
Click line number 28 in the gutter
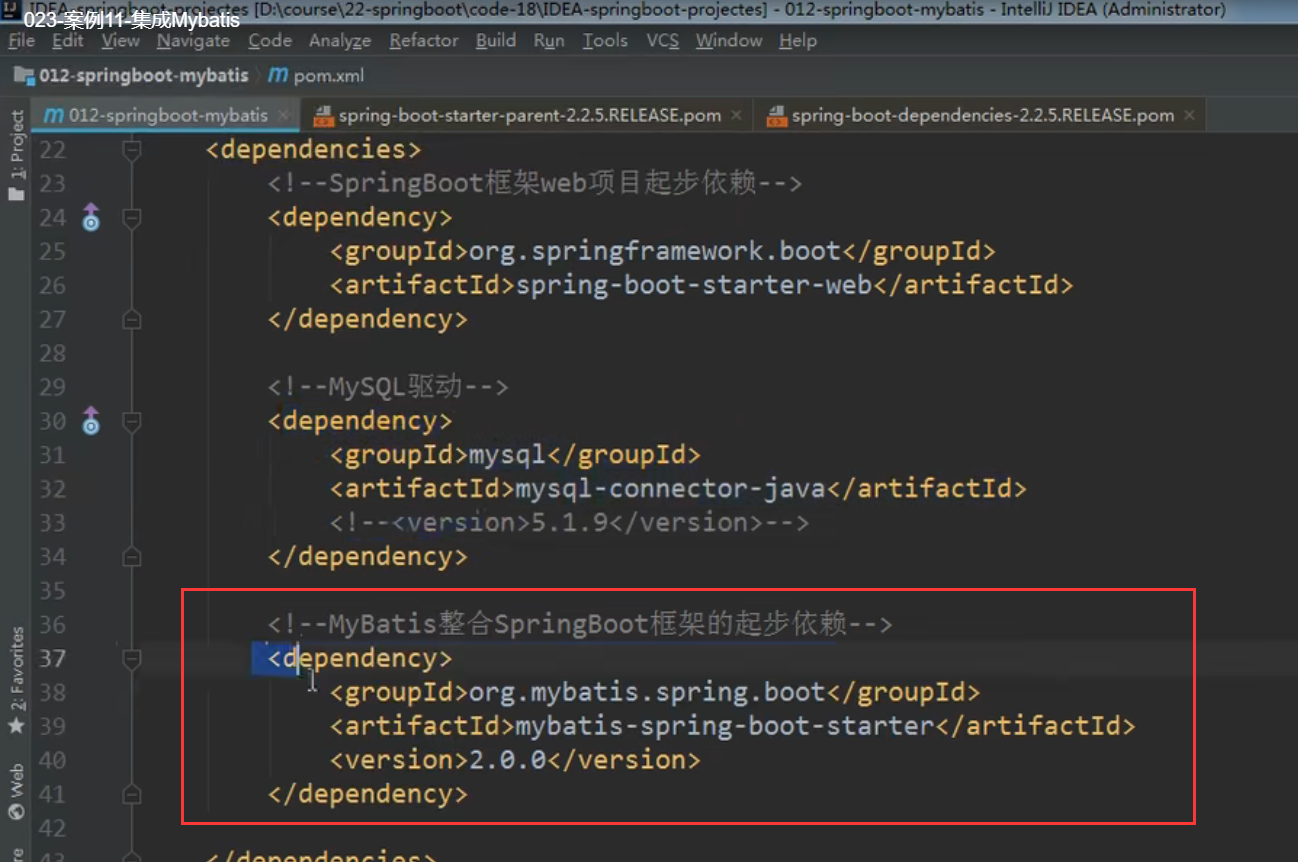(52, 354)
